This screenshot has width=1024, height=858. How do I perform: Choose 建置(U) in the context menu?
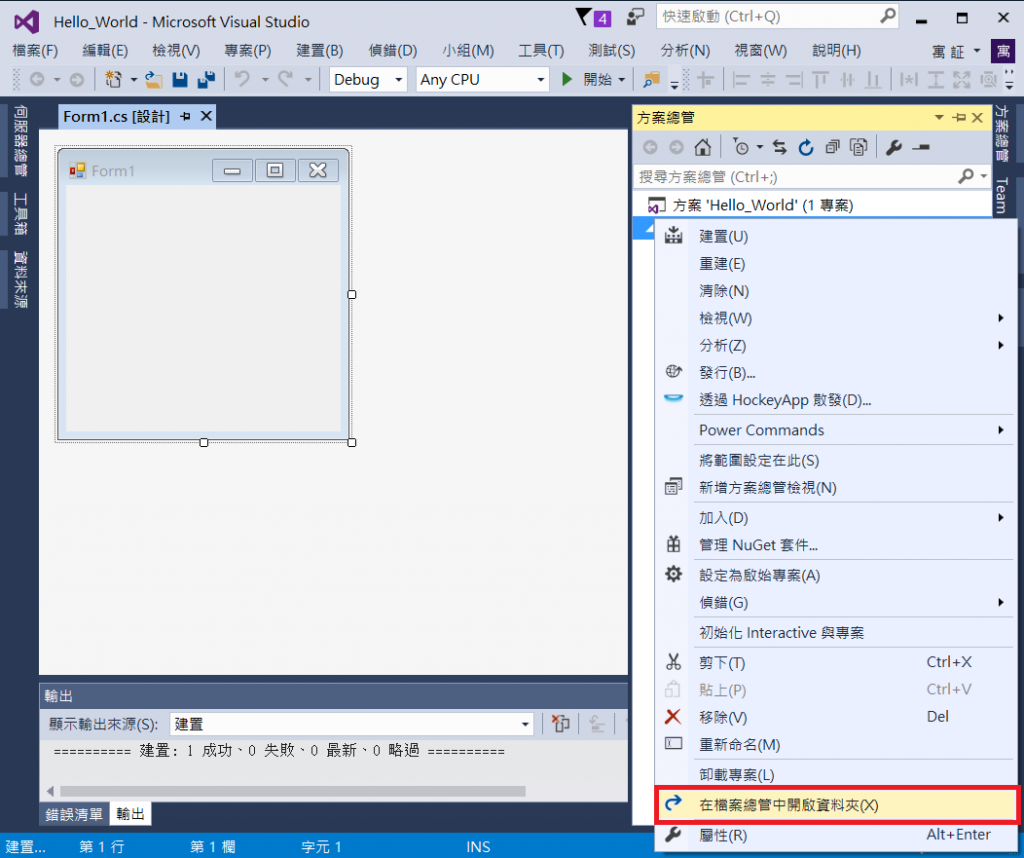(x=835, y=236)
